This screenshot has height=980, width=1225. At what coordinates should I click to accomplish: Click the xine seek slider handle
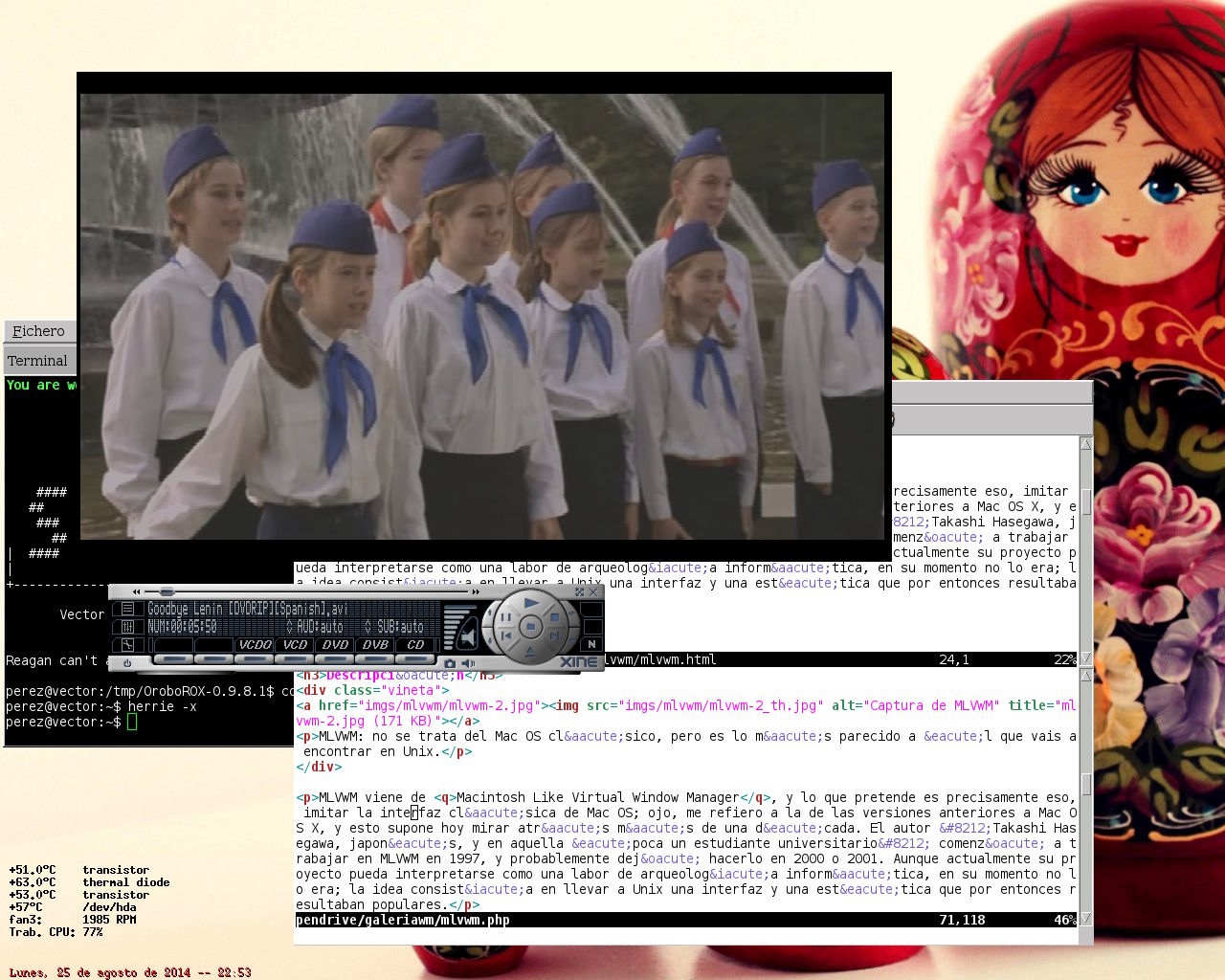167,591
